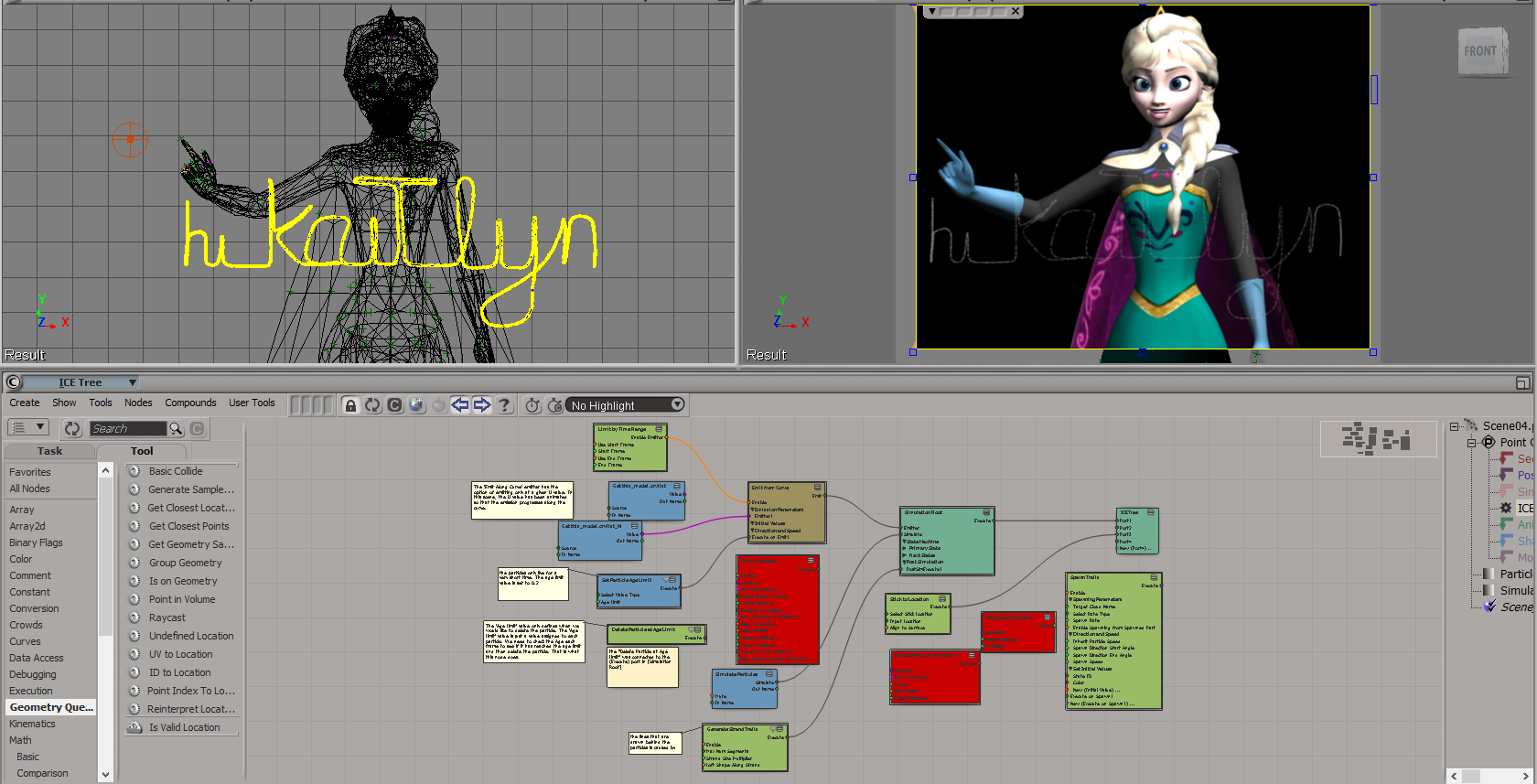Click the circular C icon left of ICE Tree
1537x784 pixels.
point(13,382)
